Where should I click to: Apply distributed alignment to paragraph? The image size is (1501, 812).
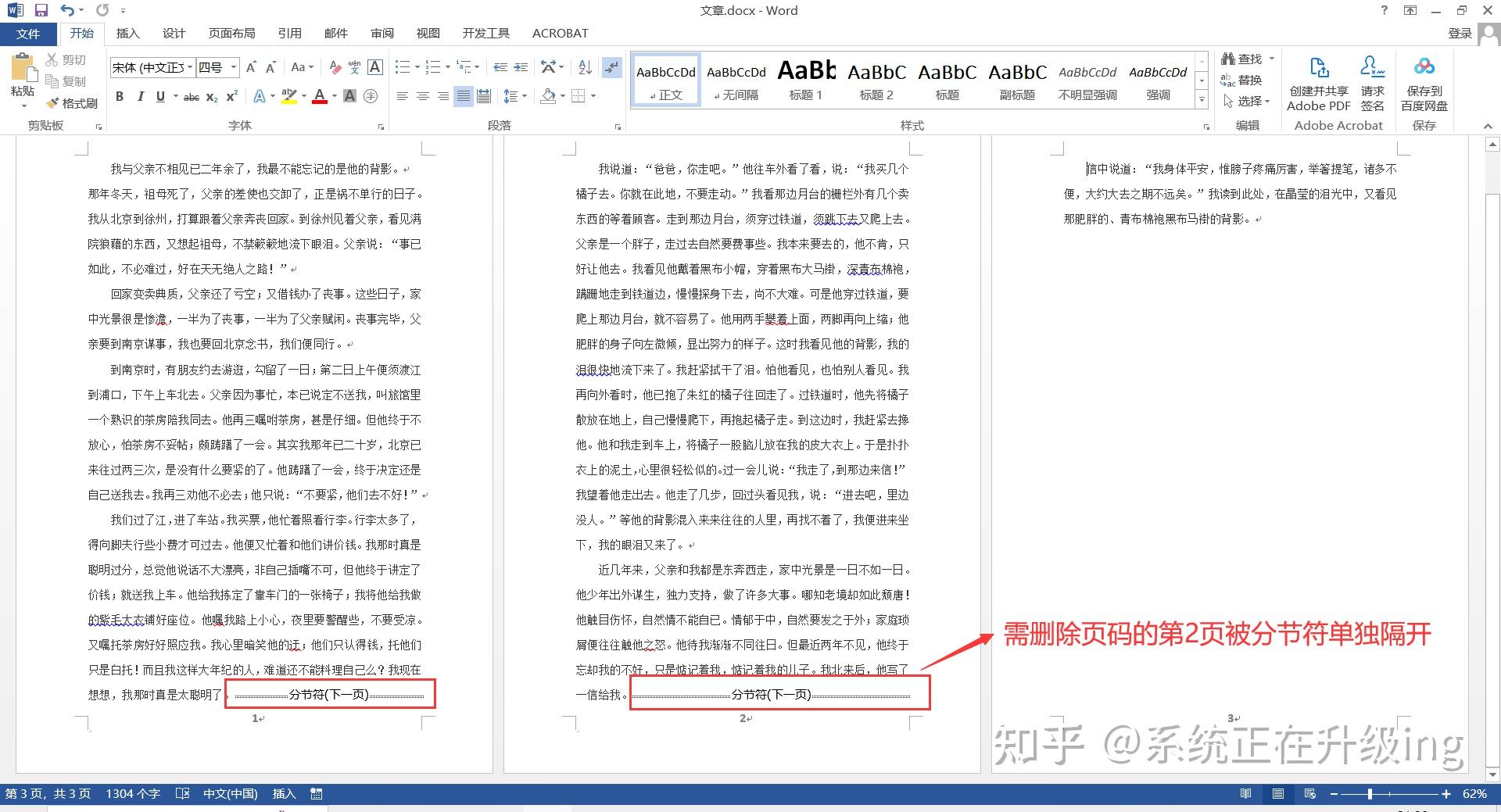point(484,96)
